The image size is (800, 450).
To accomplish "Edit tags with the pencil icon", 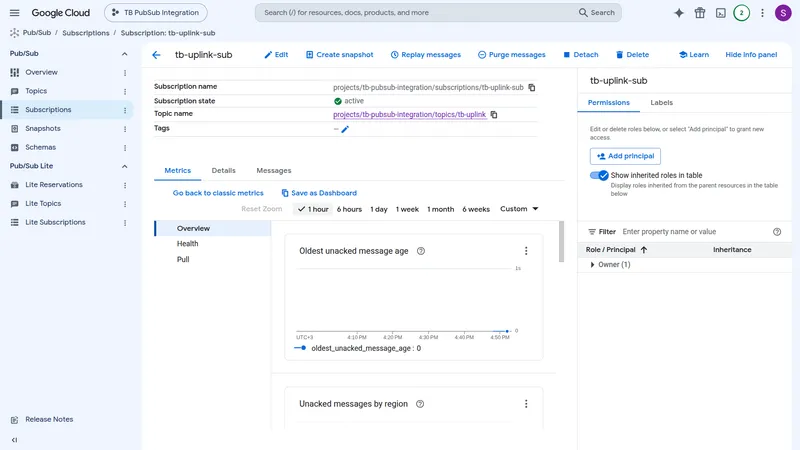I will (x=345, y=129).
